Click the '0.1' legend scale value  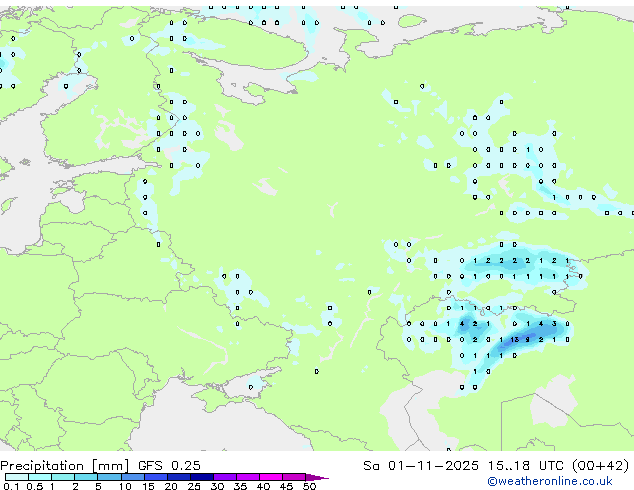pyautogui.click(x=12, y=486)
